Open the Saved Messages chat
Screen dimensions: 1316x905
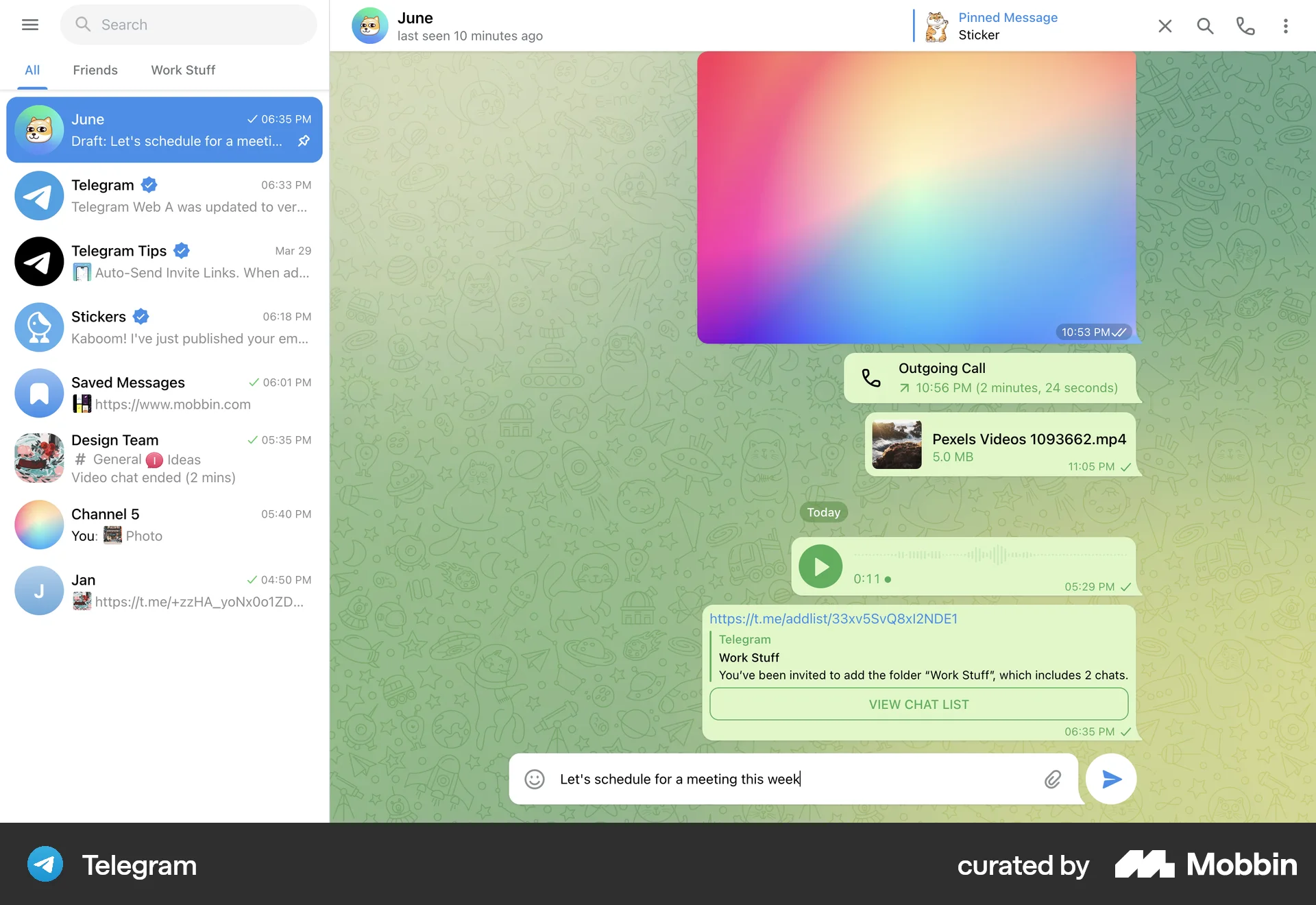click(164, 393)
